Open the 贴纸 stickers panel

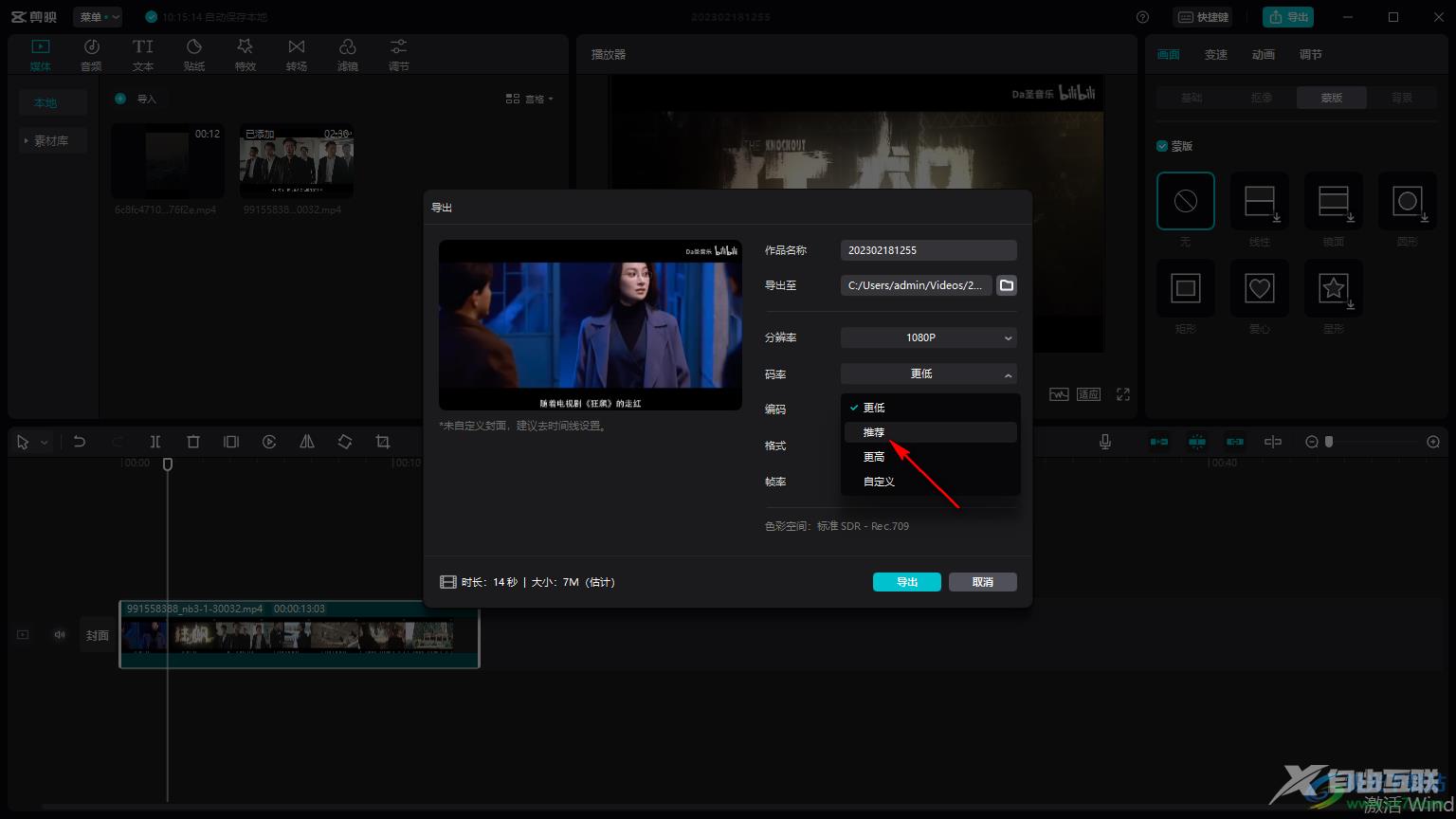194,55
